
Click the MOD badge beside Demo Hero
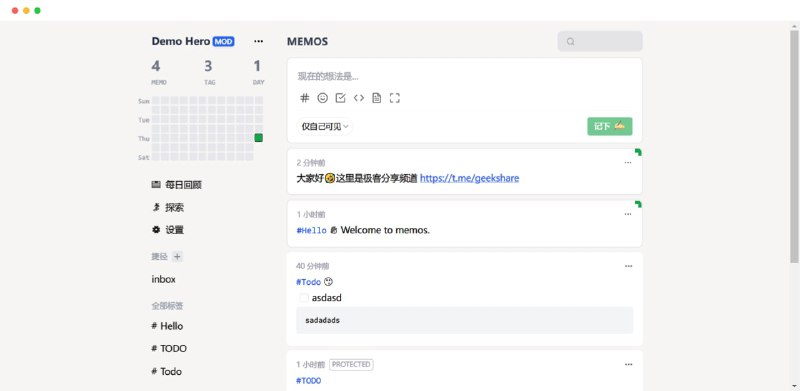[223, 42]
